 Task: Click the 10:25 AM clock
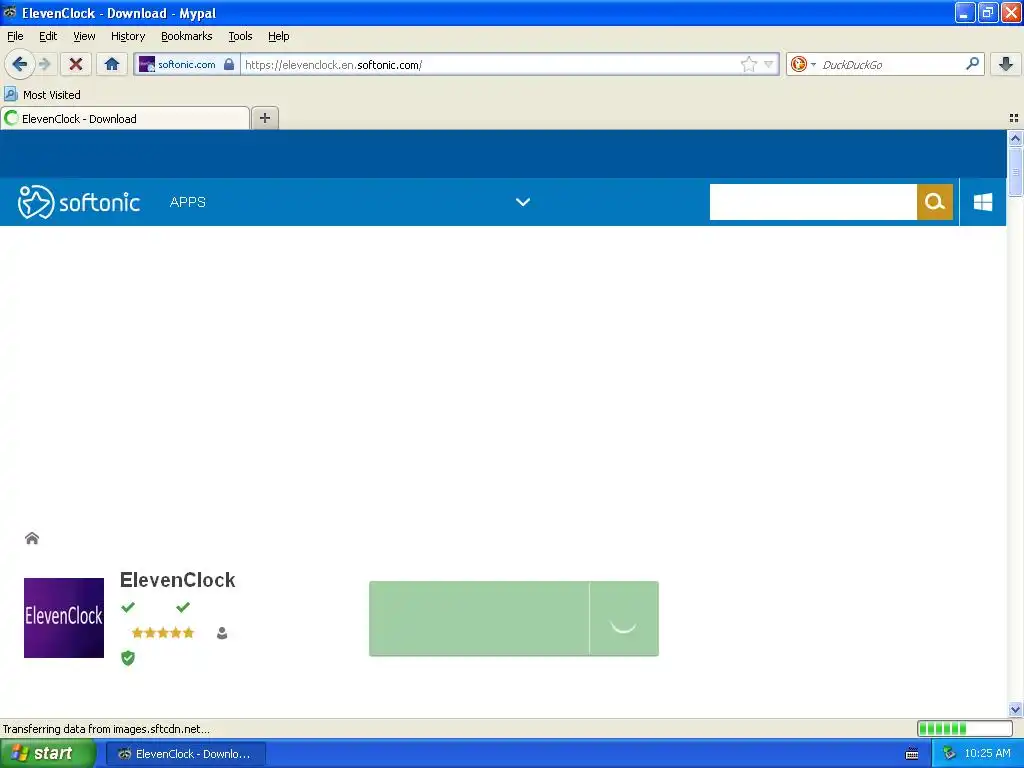[x=987, y=754]
